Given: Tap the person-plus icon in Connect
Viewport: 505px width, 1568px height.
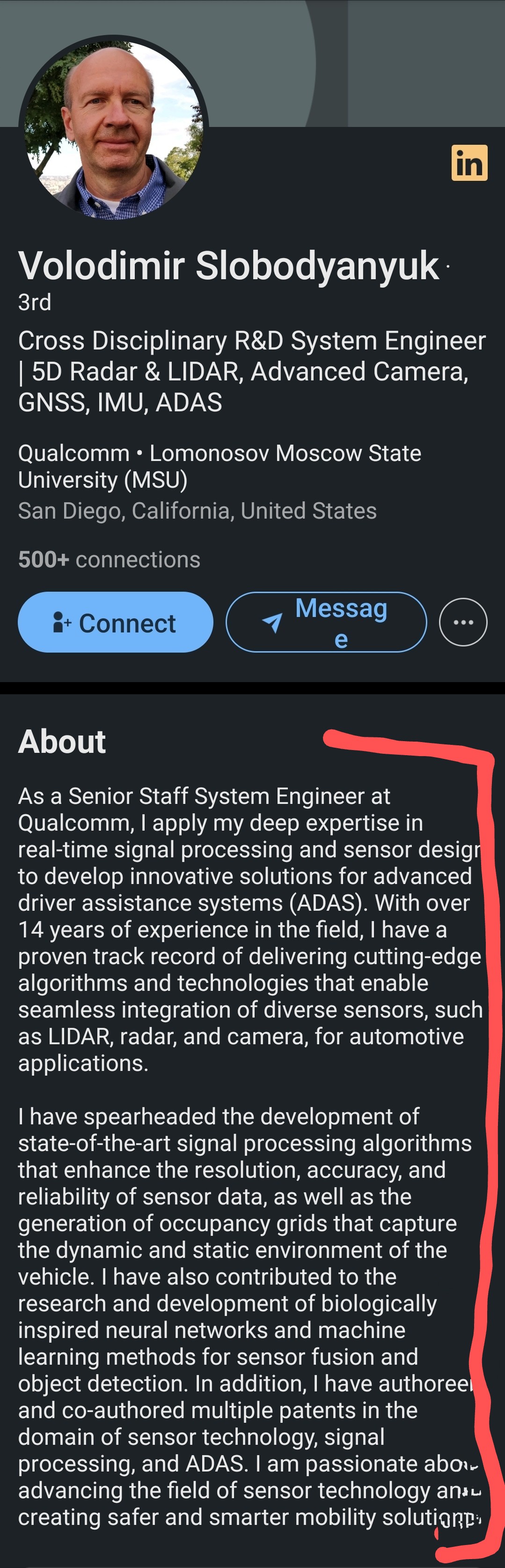Looking at the screenshot, I should click(62, 623).
